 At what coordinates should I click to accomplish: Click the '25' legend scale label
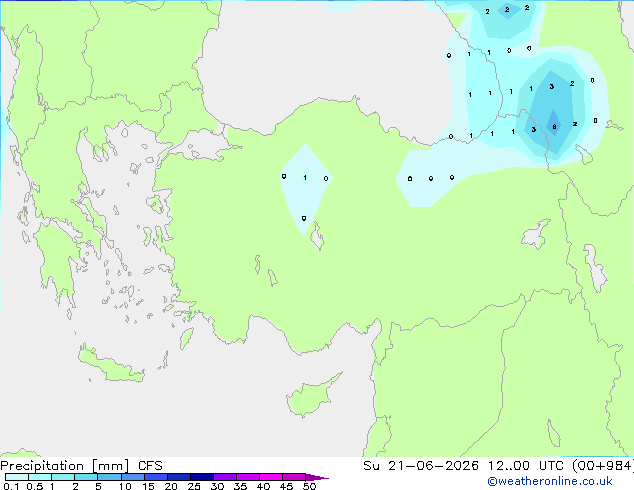coord(194,486)
